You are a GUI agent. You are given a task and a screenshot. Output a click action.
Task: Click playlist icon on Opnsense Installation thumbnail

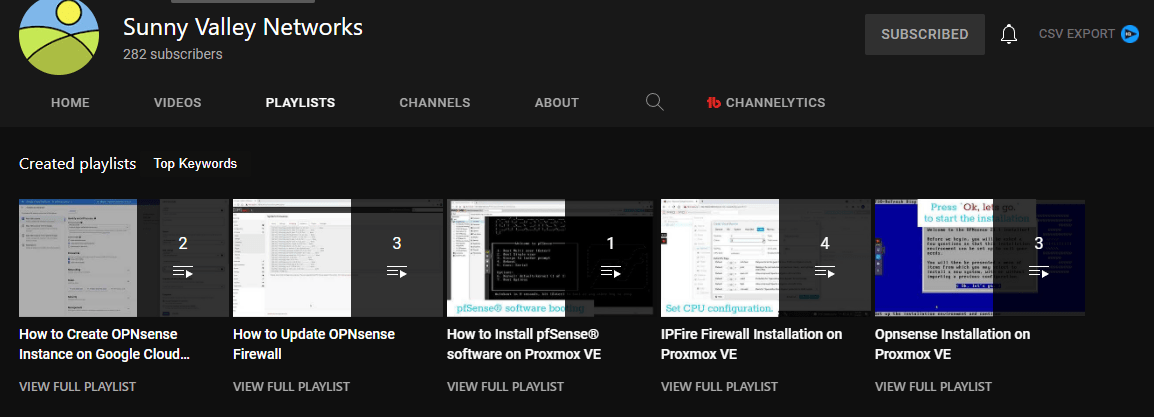1038,271
